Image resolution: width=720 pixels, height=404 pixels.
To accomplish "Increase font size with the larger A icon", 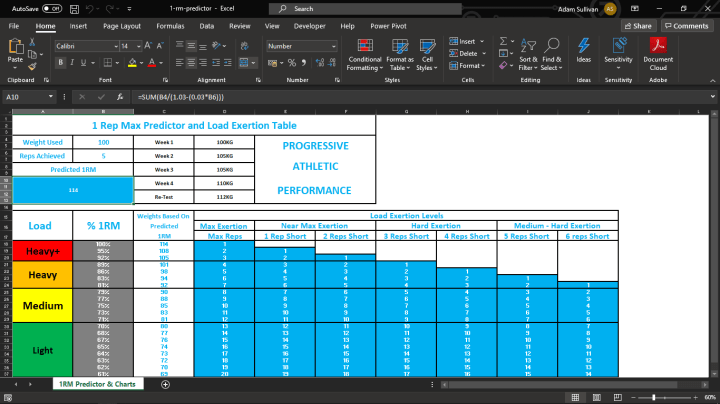I will 148,46.
